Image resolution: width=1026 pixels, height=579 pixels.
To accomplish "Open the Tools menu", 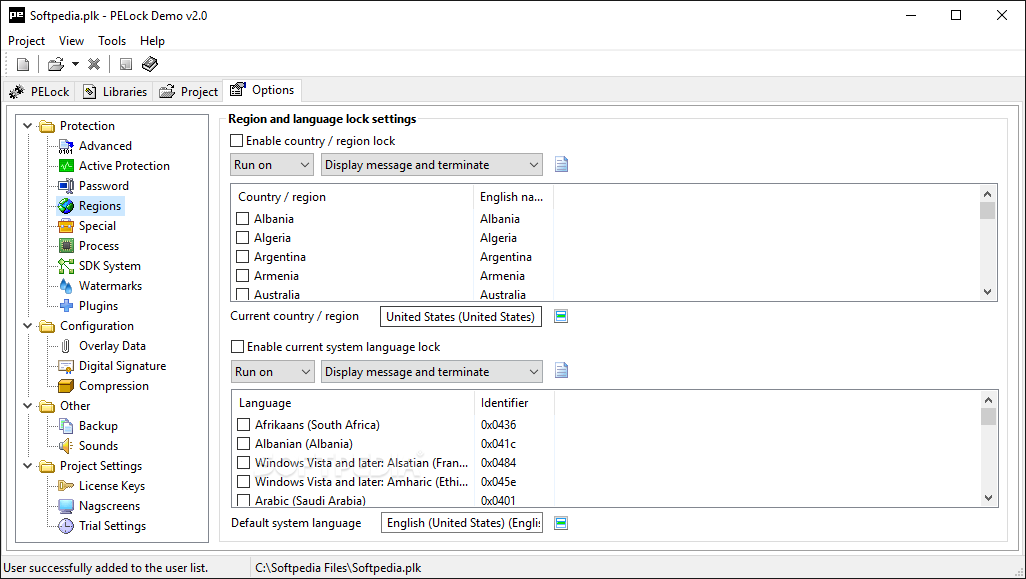I will click(x=112, y=41).
